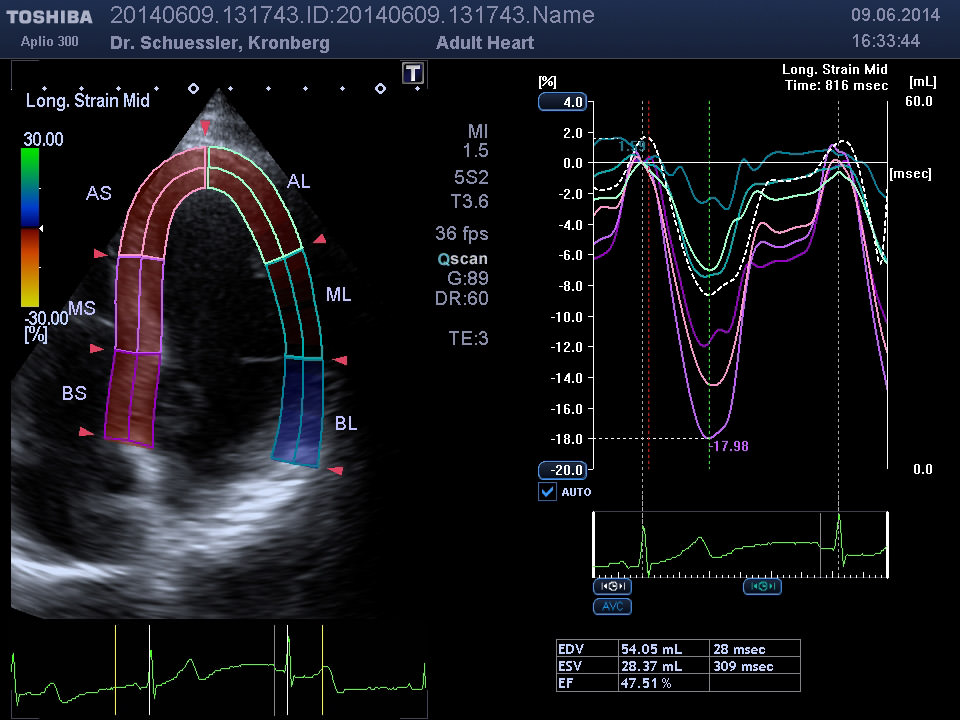
Task: Click the red dashed time marker on graph
Action: [x=648, y=300]
